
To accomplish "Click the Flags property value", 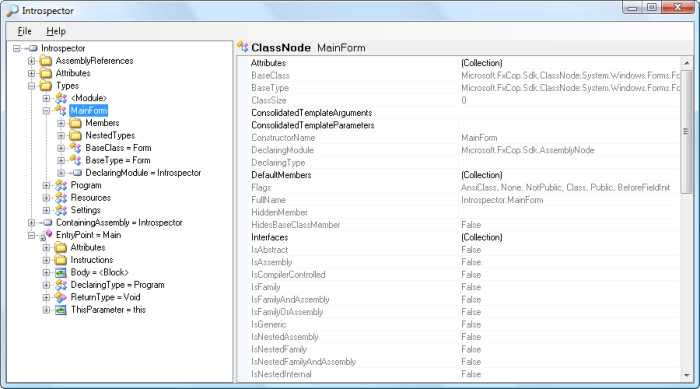I will [x=565, y=188].
